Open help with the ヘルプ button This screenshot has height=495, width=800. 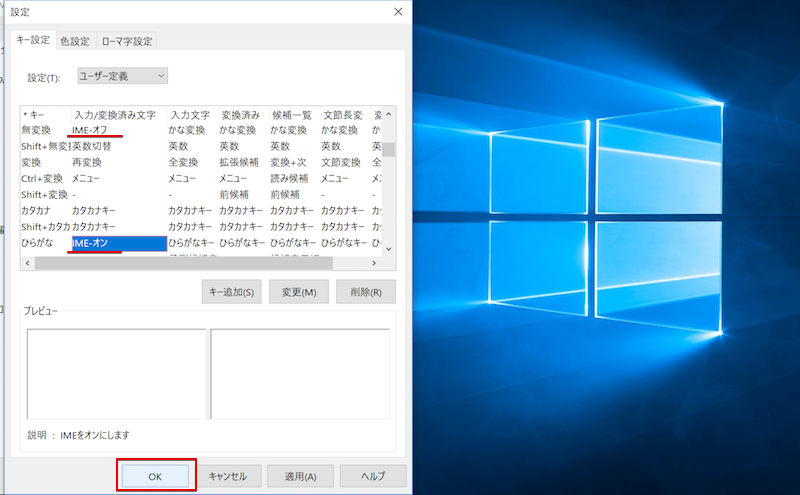[x=373, y=476]
